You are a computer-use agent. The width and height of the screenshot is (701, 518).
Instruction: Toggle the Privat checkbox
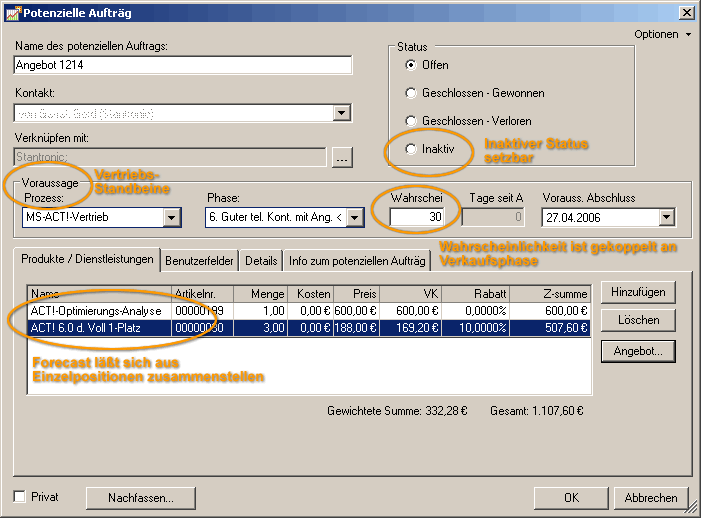(x=20, y=496)
